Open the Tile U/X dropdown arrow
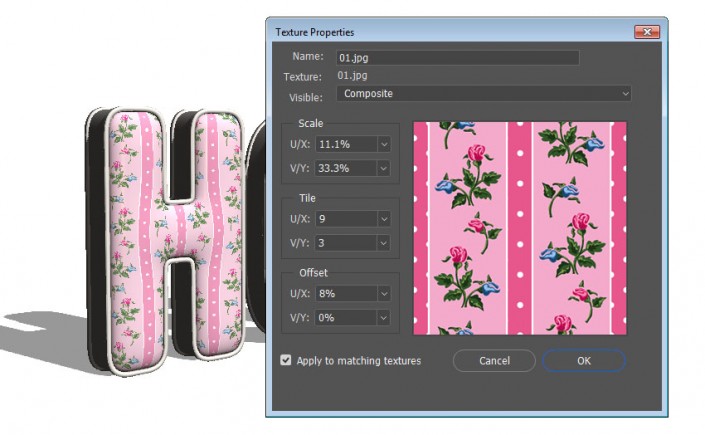The width and height of the screenshot is (705, 435). click(383, 218)
